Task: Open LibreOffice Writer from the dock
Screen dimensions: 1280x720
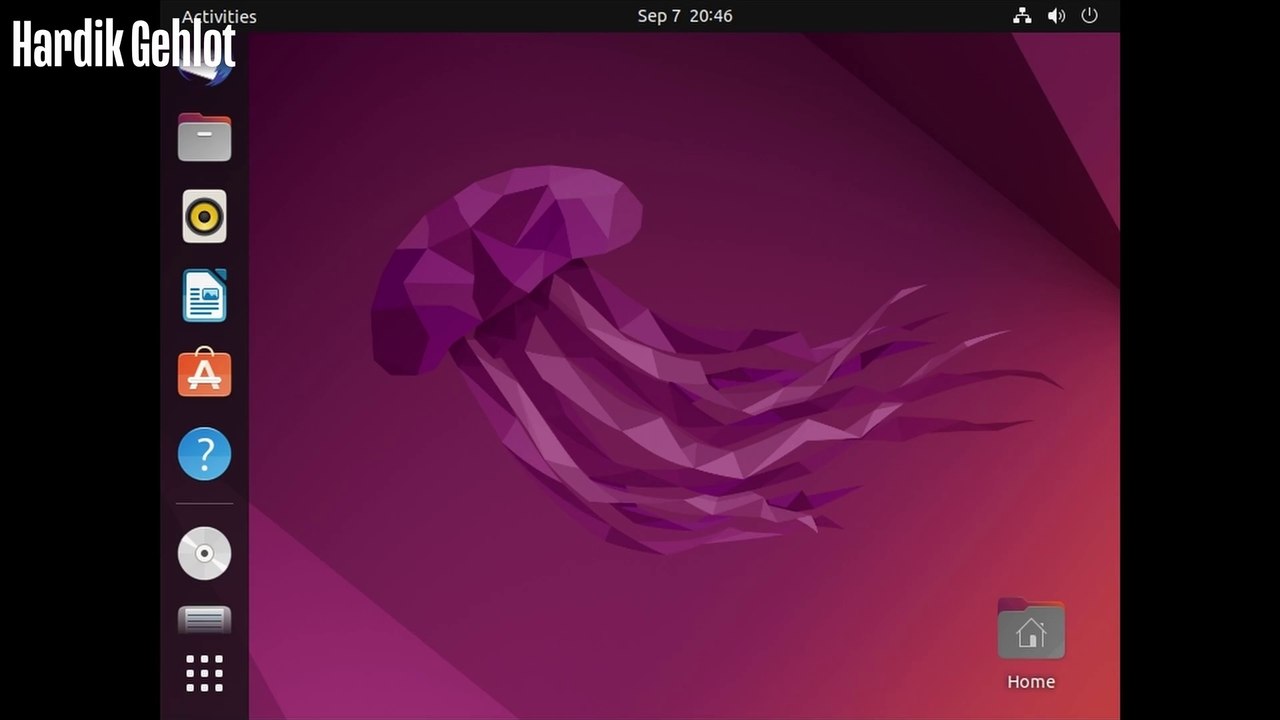Action: coord(204,295)
